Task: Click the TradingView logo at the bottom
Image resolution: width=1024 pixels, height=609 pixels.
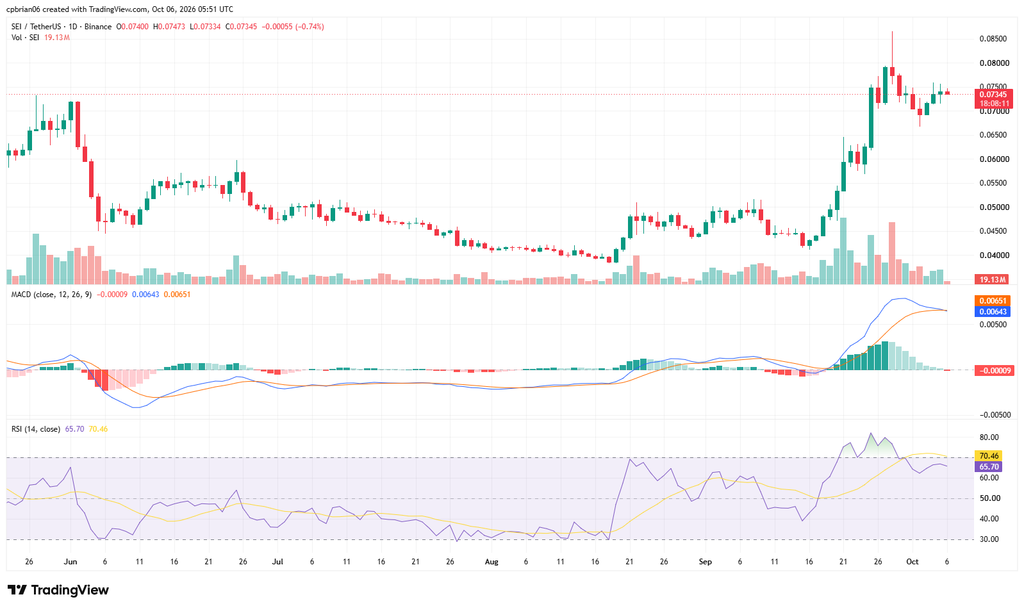Action: [x=58, y=590]
